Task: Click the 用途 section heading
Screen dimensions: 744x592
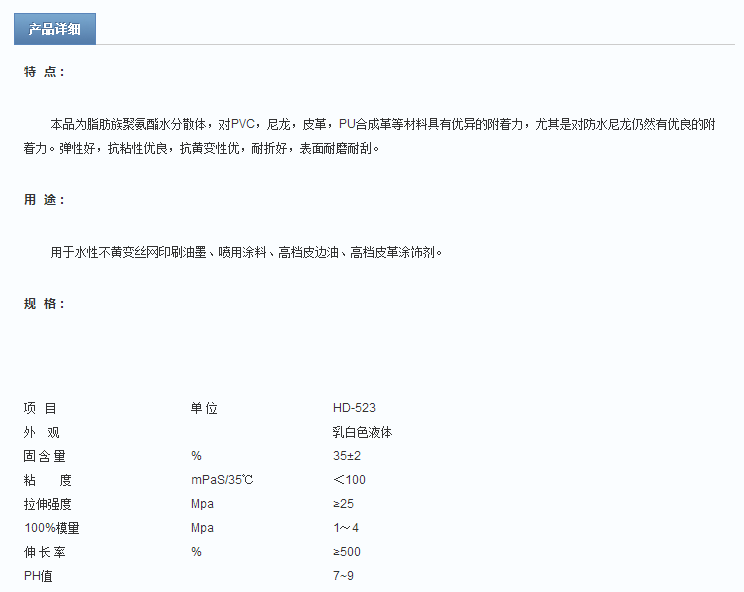Action: point(45,200)
